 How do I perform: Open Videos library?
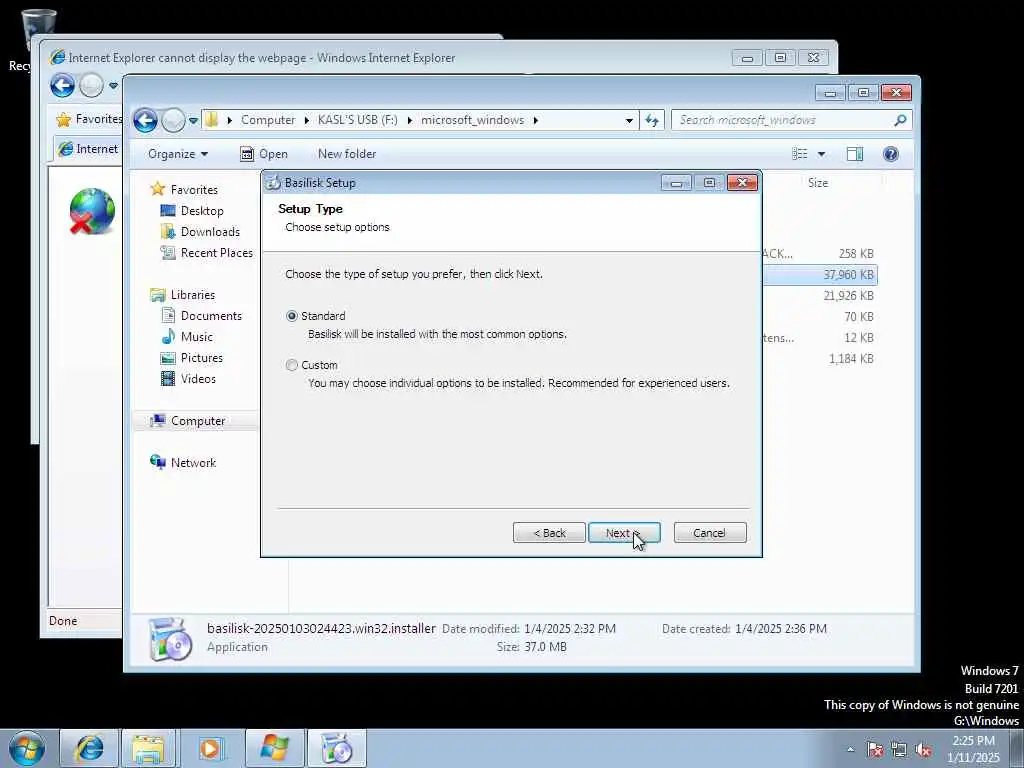pos(198,379)
